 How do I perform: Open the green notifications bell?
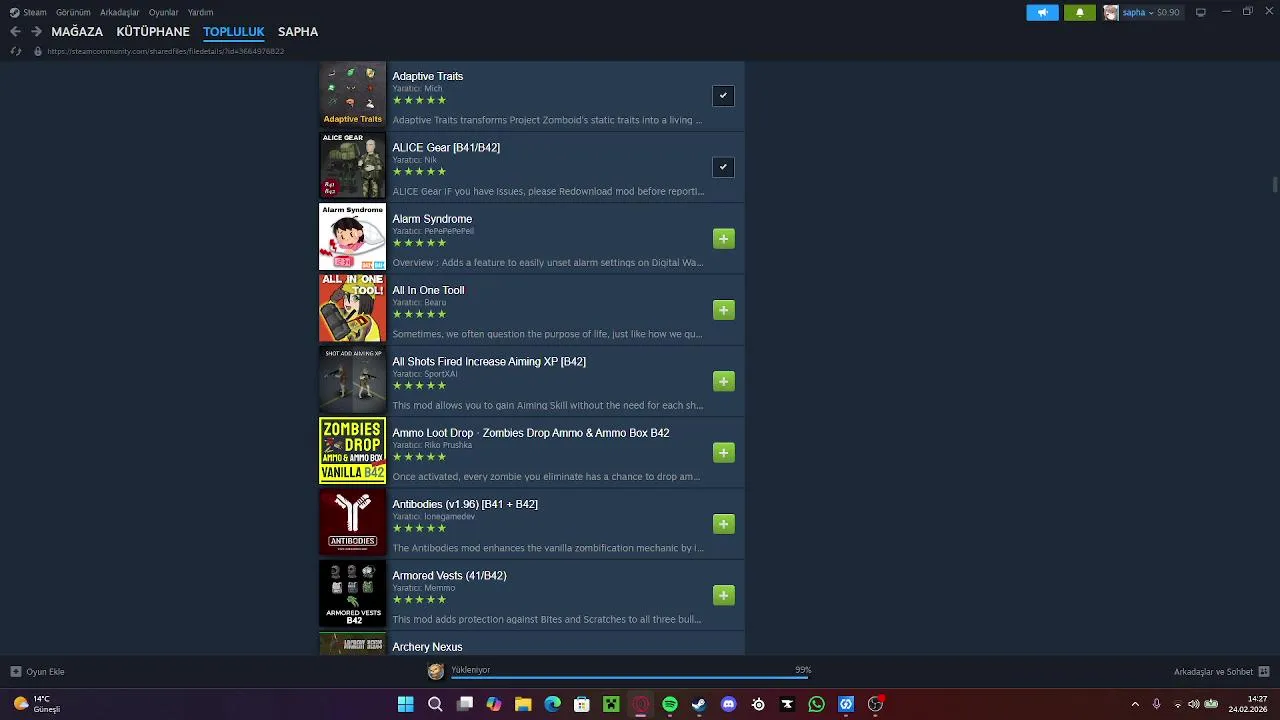coord(1079,13)
